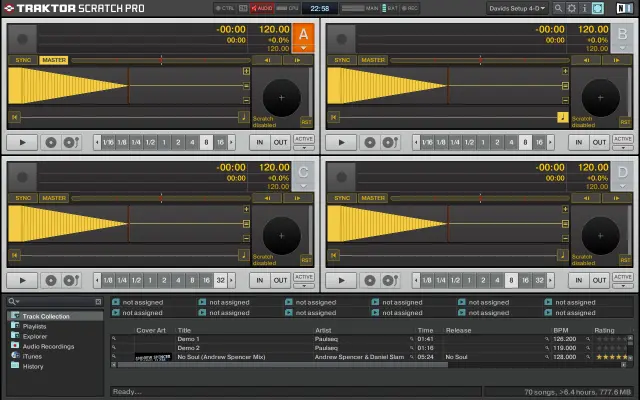Screen dimensions: 640x400
Task: Open the Davids Setup layout dropdown
Action: tap(516, 8)
